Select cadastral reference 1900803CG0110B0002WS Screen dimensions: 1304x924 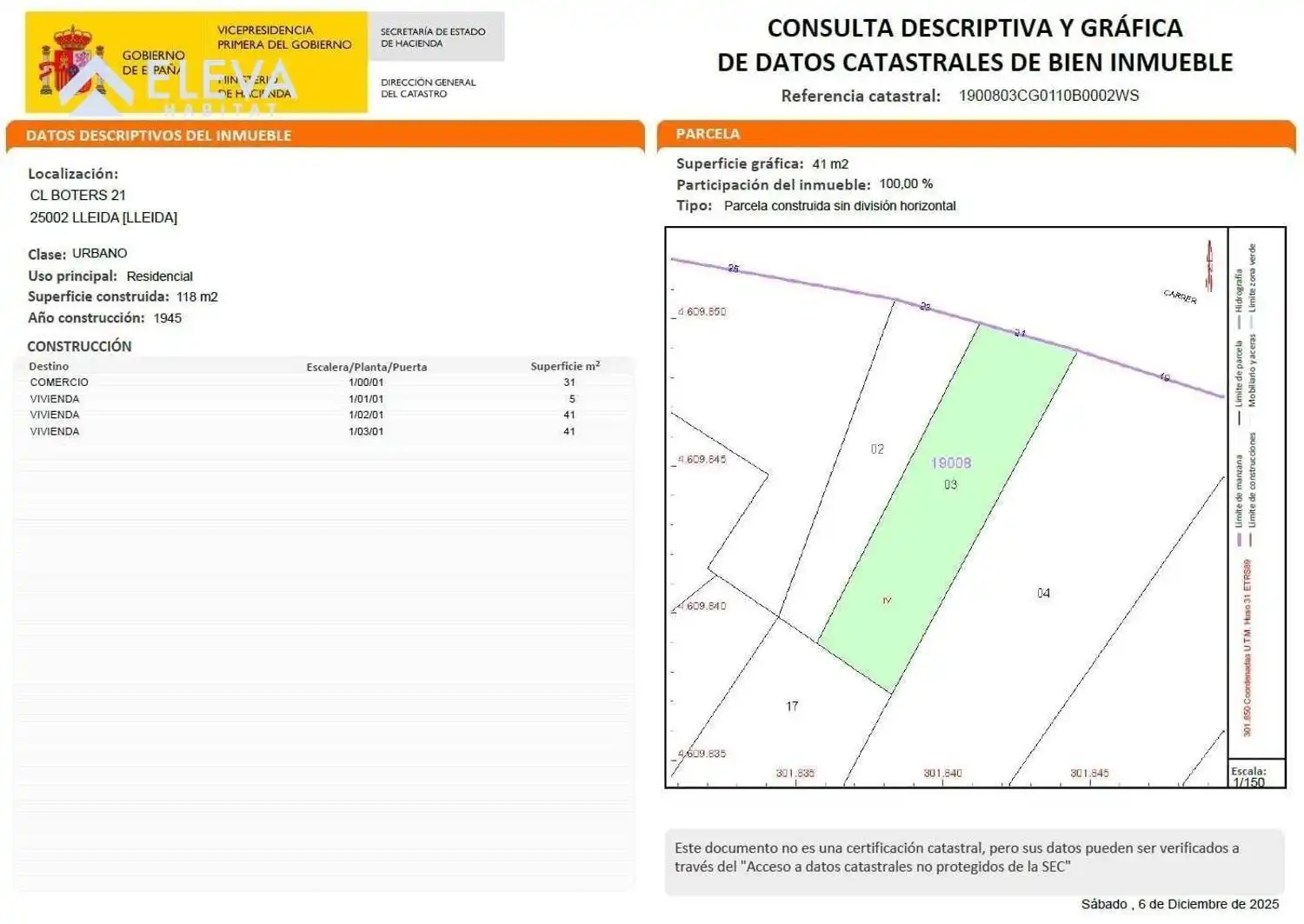click(x=1048, y=96)
